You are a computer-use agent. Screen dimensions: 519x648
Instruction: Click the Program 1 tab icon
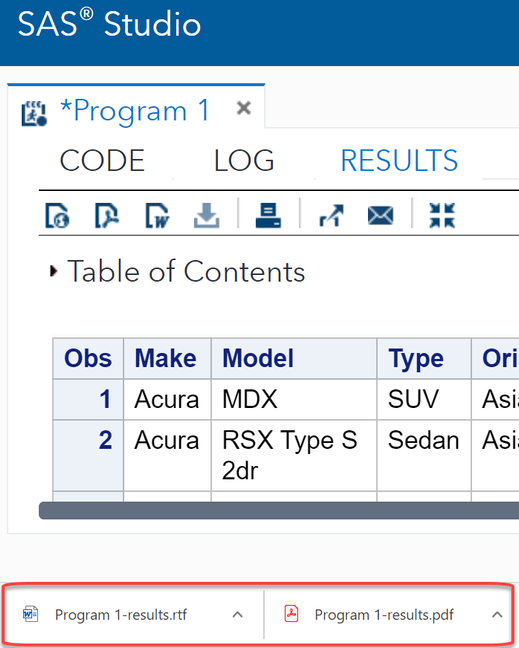[x=34, y=113]
